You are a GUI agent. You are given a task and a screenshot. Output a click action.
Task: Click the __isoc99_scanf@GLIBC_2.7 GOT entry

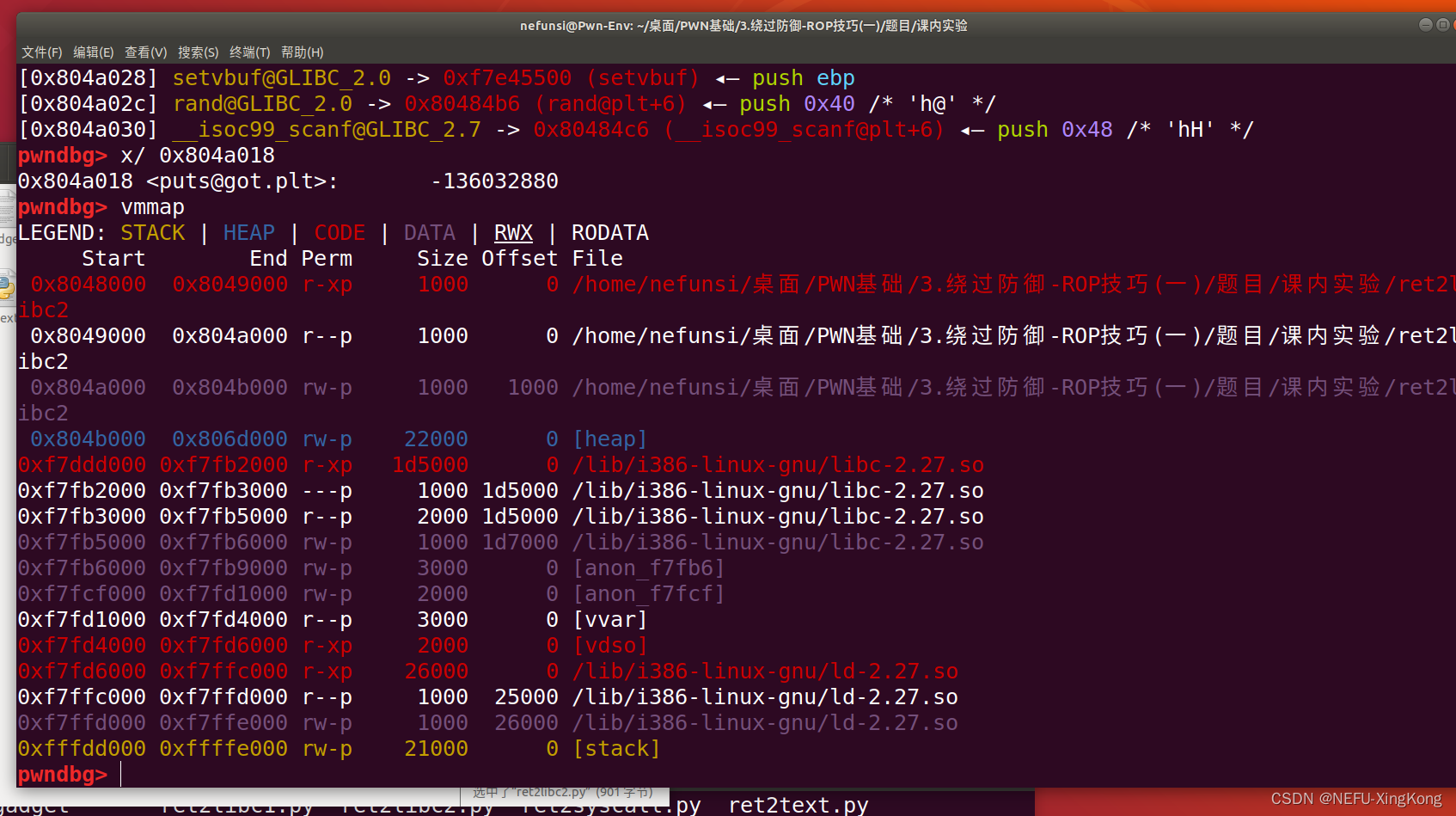[327, 130]
